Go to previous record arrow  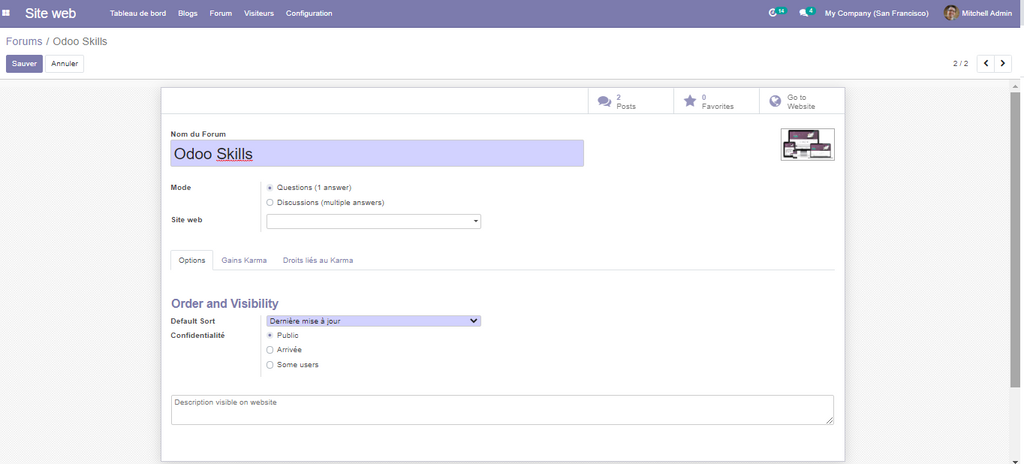[986, 63]
